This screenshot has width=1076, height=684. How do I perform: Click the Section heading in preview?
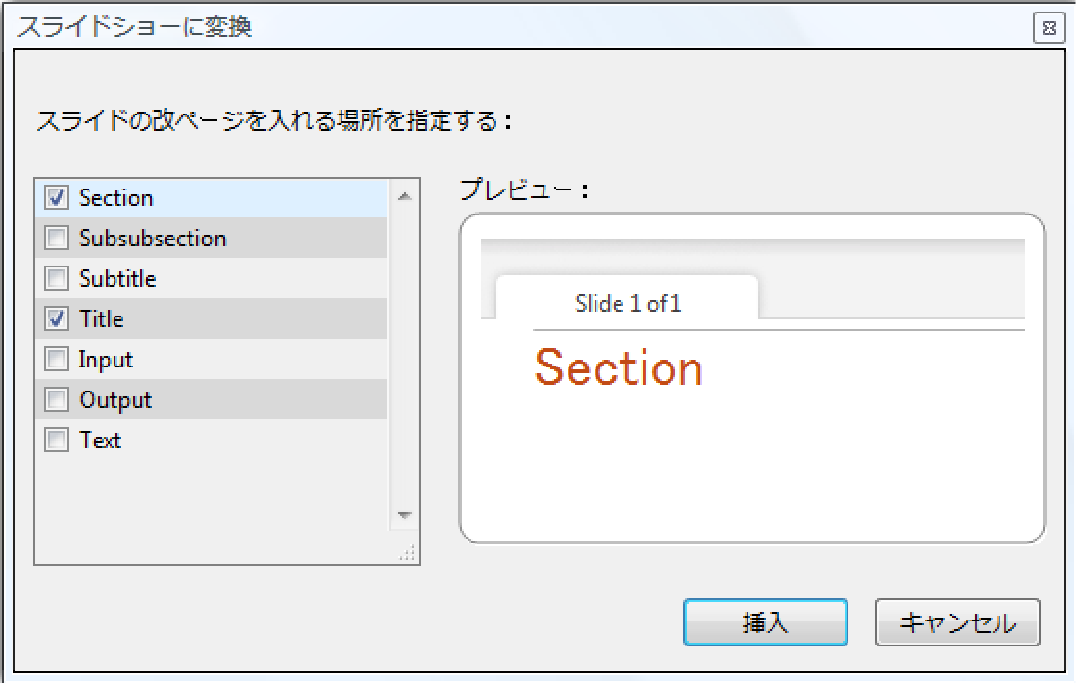pos(618,368)
